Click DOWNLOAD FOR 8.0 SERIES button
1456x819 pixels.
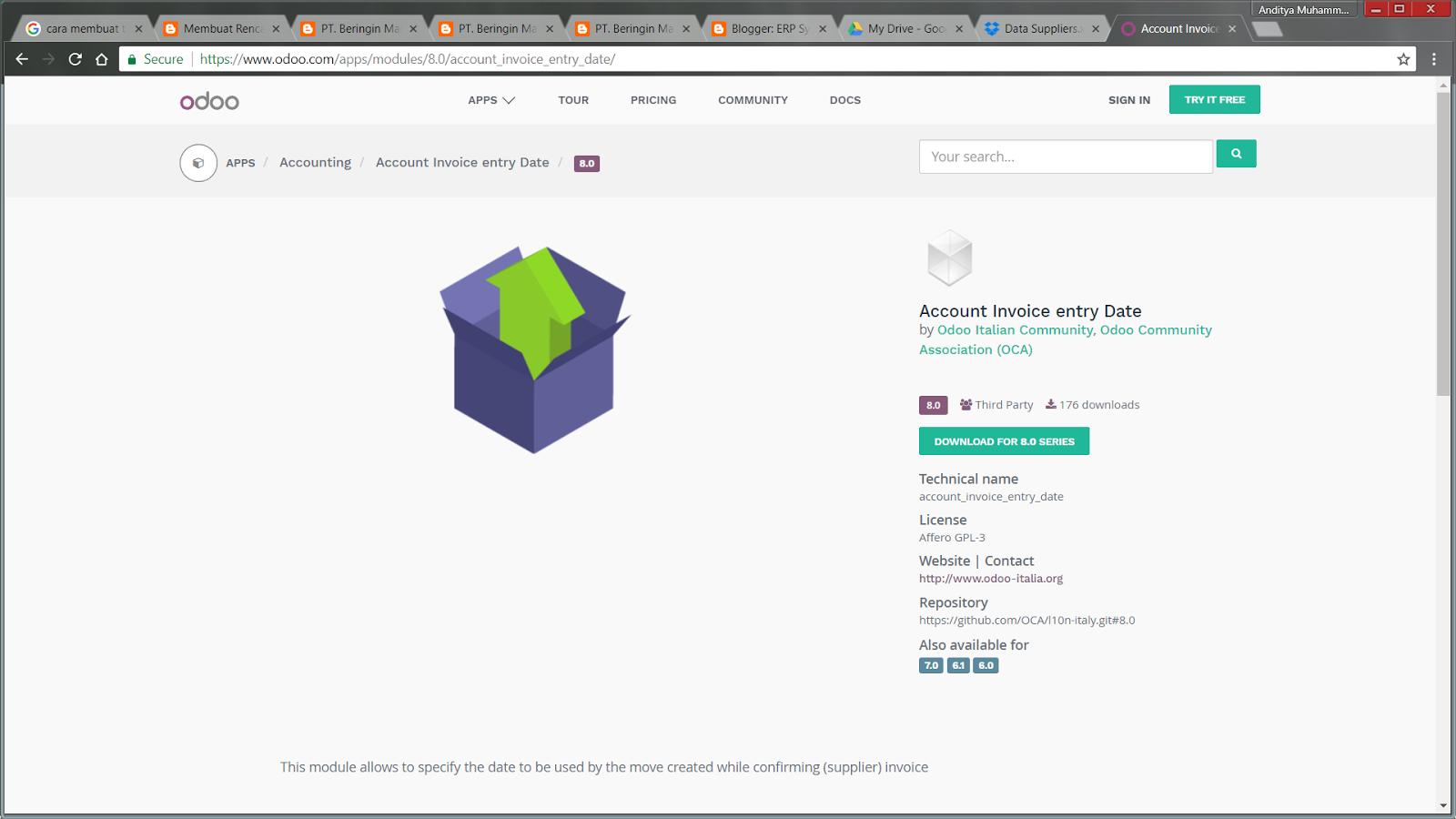(1004, 441)
